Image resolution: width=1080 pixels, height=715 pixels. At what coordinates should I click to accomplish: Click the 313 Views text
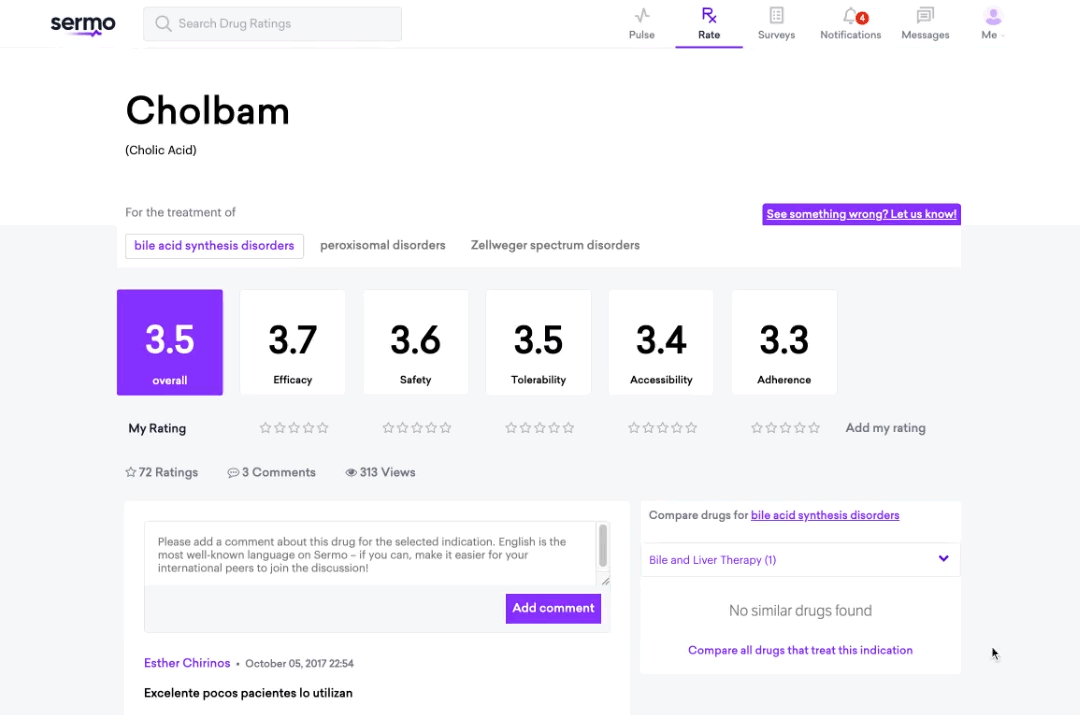[387, 473]
